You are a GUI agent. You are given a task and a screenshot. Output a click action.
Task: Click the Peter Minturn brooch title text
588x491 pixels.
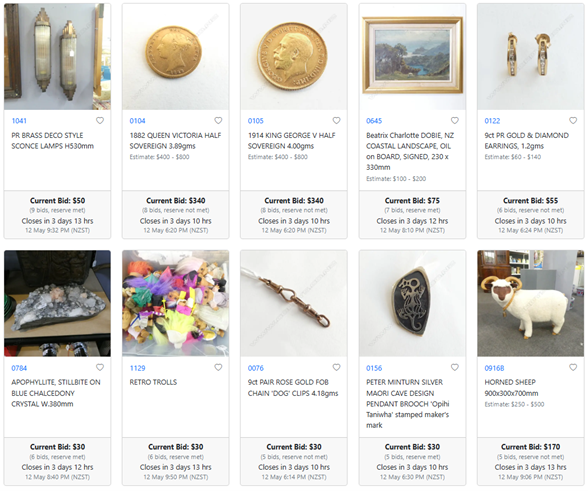tap(408, 404)
